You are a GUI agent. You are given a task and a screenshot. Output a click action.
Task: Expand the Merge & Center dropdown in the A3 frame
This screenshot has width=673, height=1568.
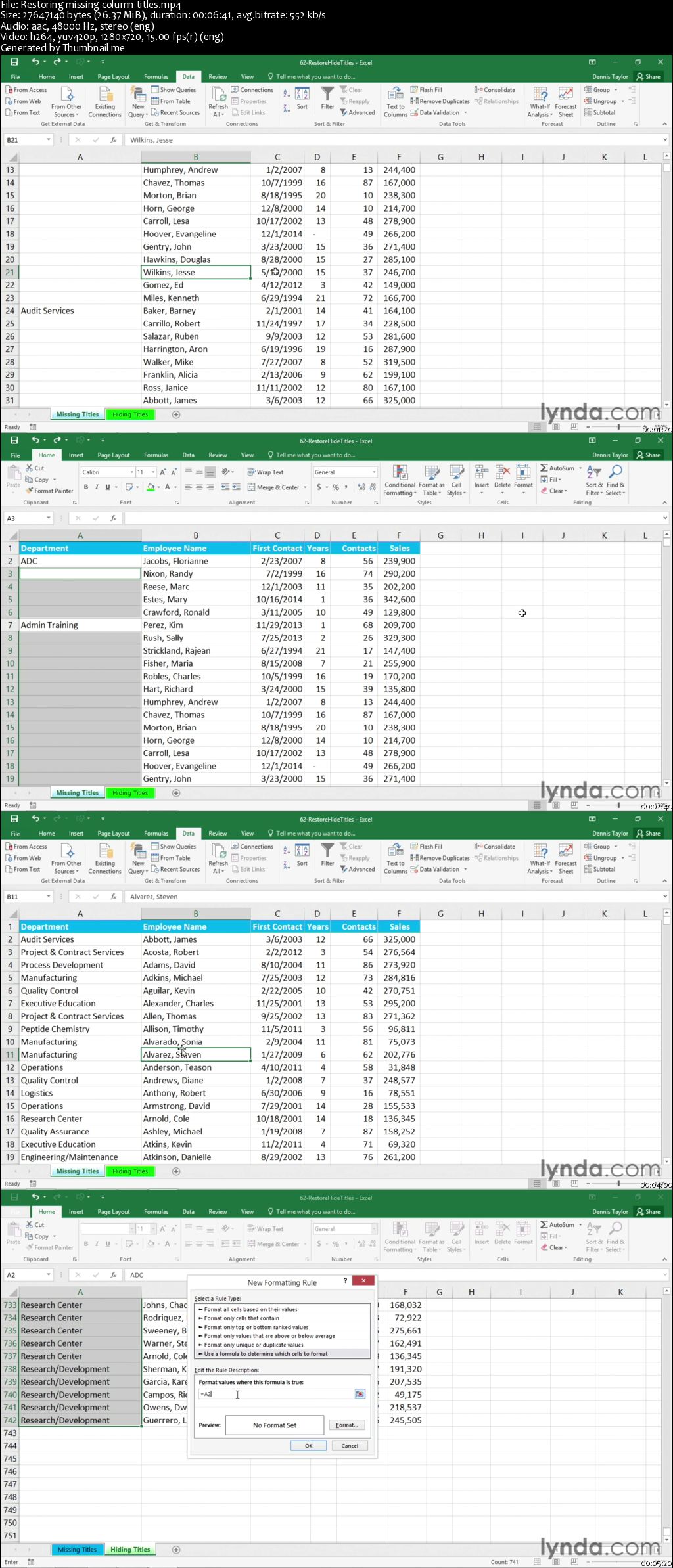click(x=304, y=487)
